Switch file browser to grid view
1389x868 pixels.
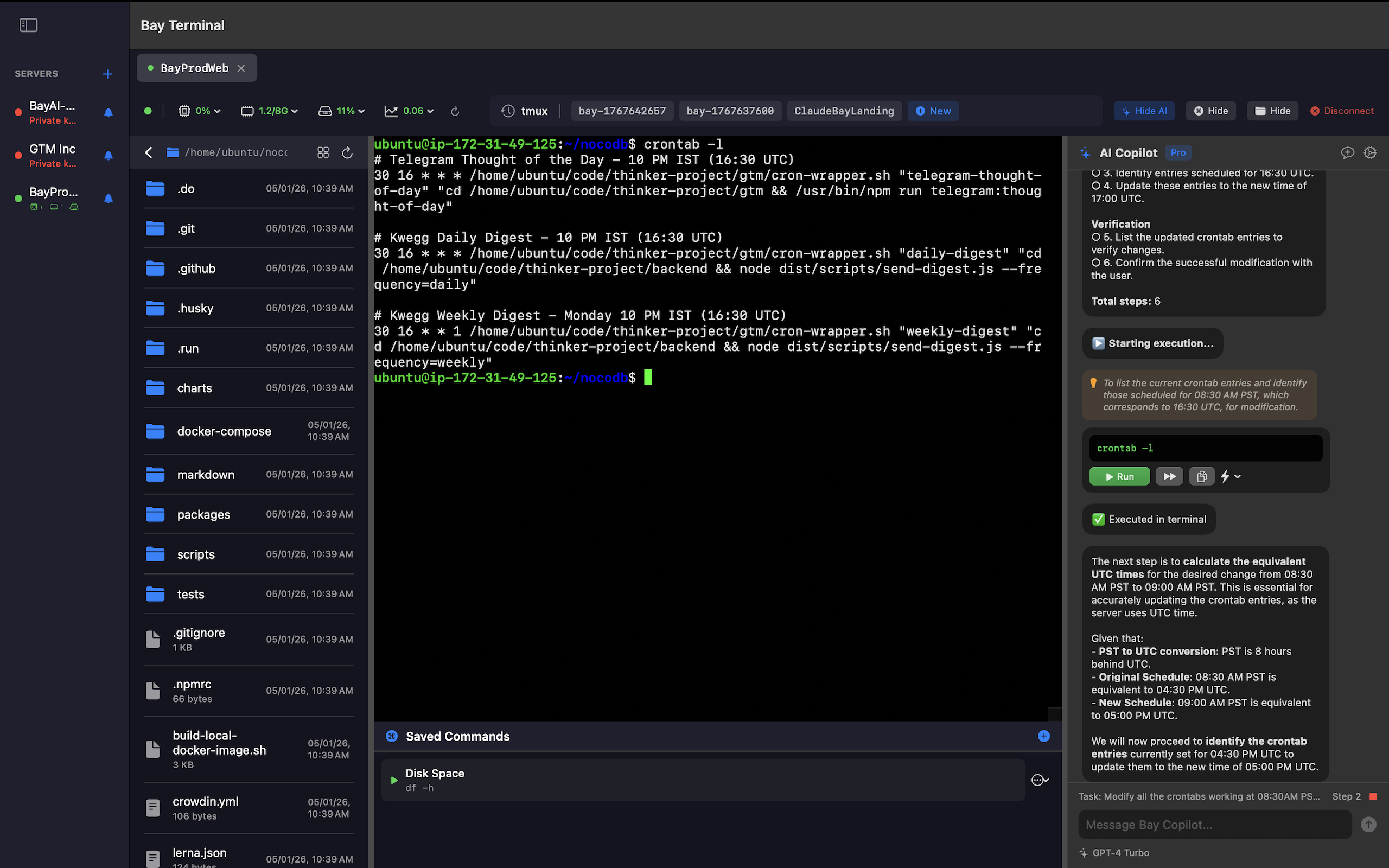click(x=323, y=152)
